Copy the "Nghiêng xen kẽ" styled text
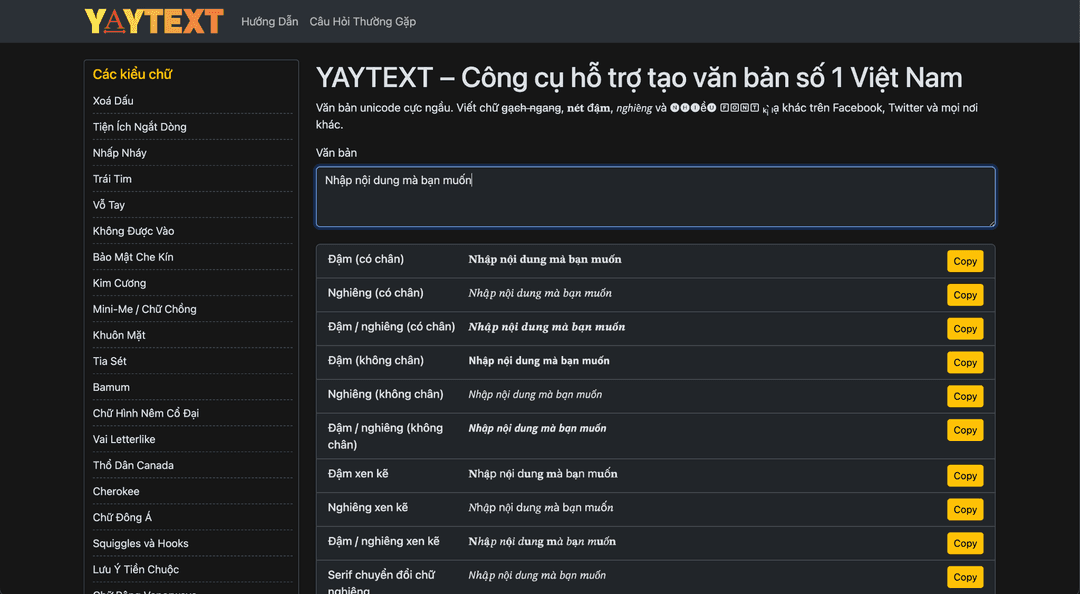 tap(964, 509)
